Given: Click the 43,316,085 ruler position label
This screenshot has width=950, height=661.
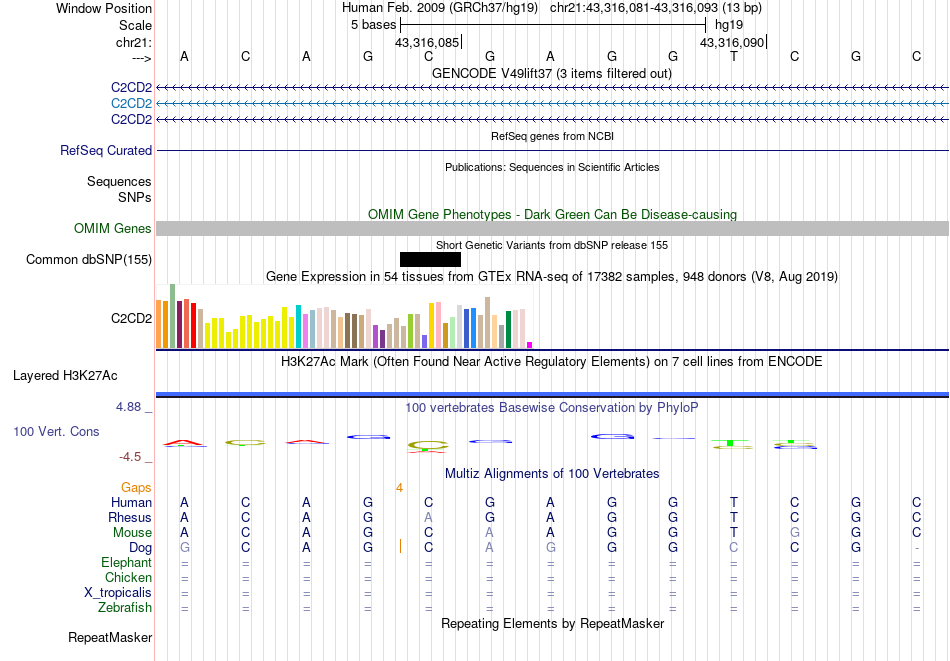Looking at the screenshot, I should (x=427, y=43).
